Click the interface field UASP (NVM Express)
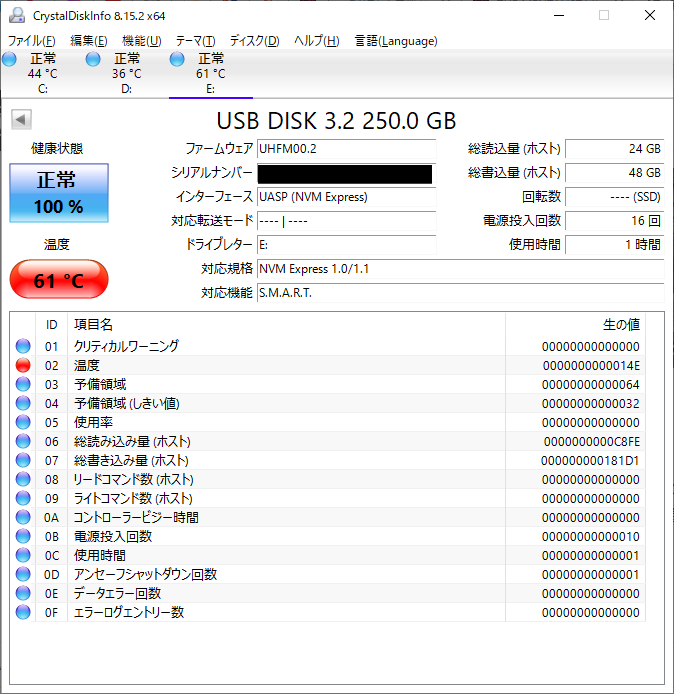674x694 pixels. click(347, 197)
